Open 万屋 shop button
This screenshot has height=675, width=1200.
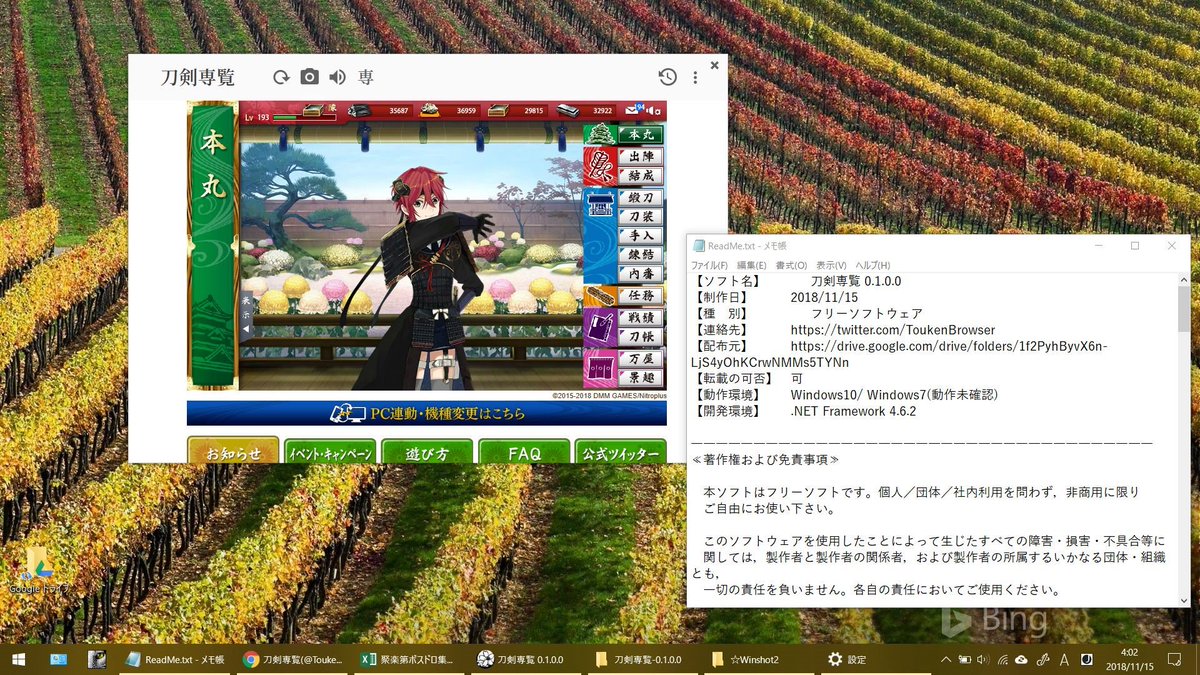tap(640, 358)
